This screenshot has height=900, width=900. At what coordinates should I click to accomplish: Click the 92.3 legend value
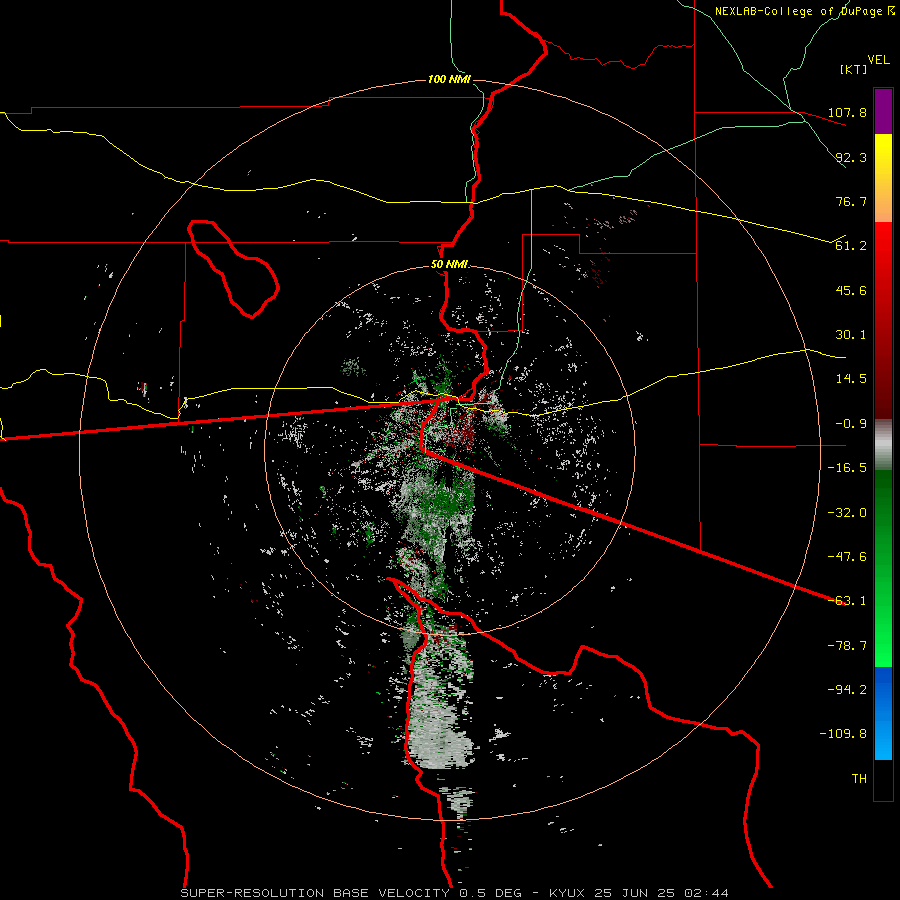coord(851,157)
